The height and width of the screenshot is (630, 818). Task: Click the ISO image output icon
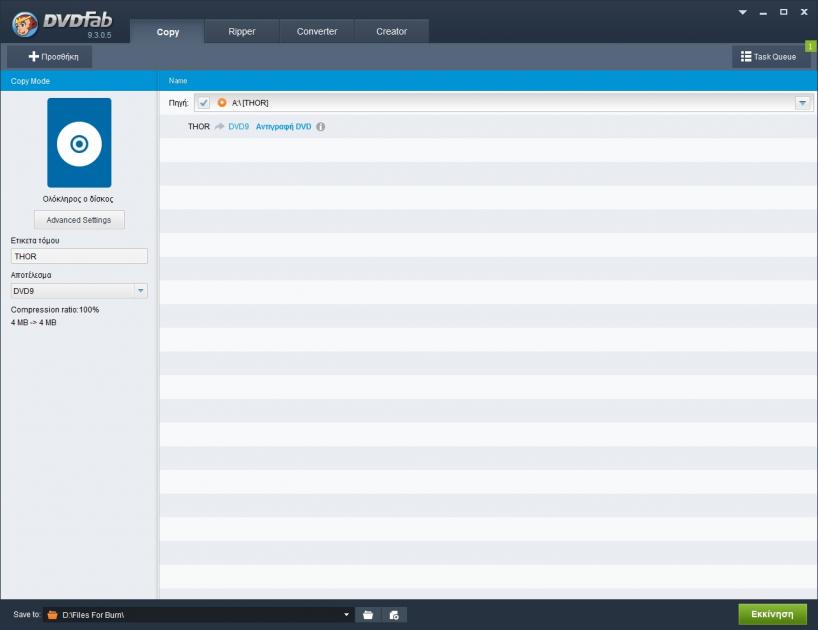394,615
